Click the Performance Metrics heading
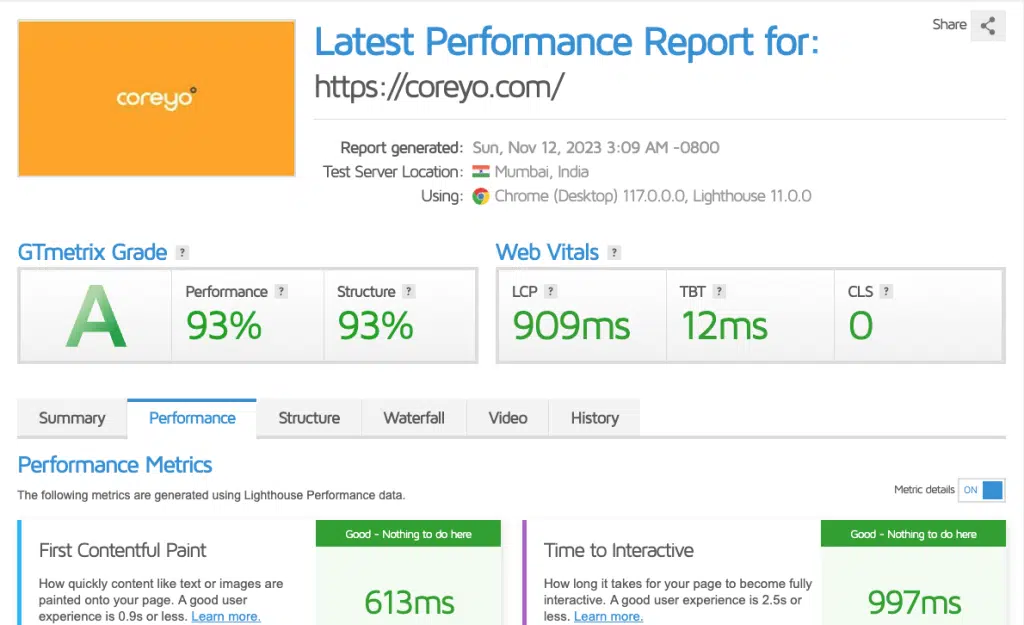 pos(115,465)
